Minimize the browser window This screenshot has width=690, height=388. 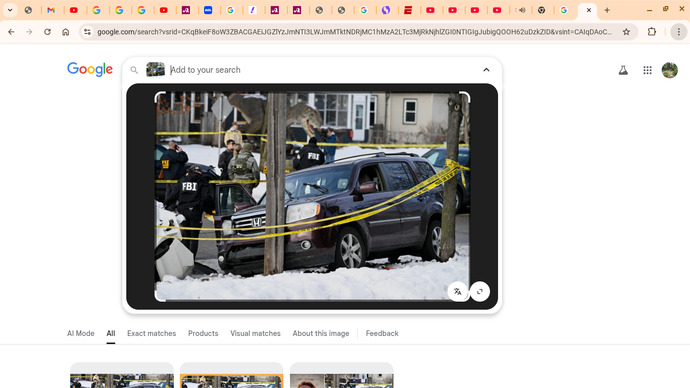[649, 10]
